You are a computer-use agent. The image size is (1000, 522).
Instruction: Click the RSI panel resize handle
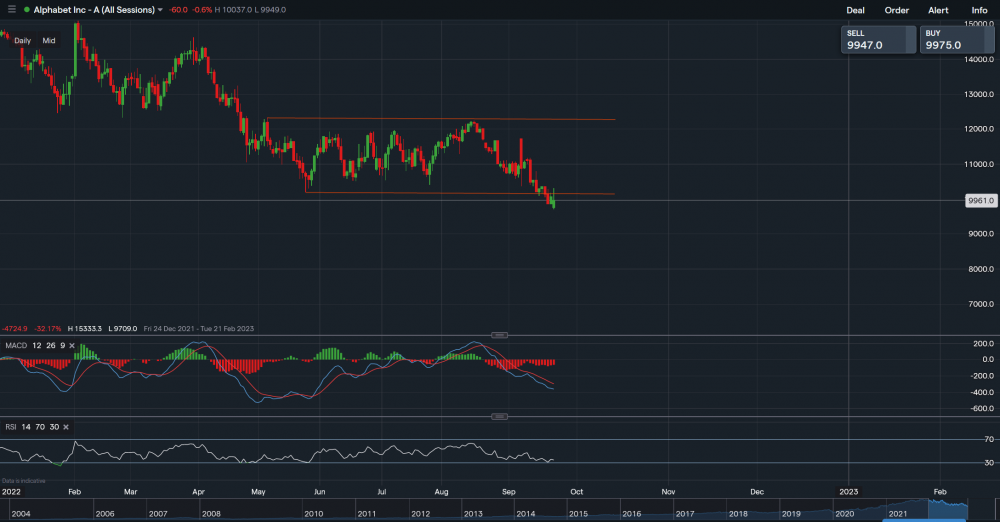(x=499, y=416)
